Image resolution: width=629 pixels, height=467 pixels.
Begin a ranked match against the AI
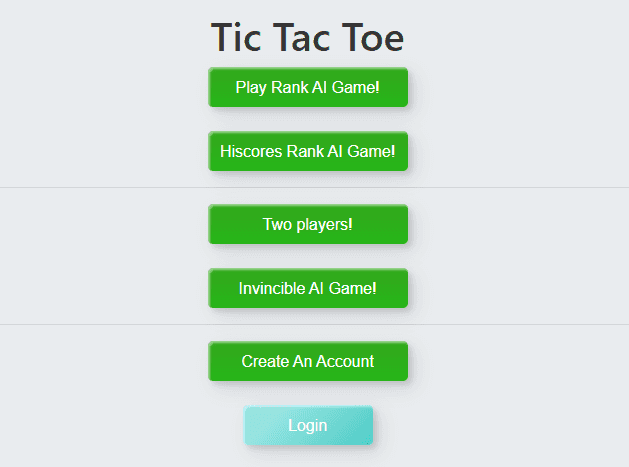[308, 87]
